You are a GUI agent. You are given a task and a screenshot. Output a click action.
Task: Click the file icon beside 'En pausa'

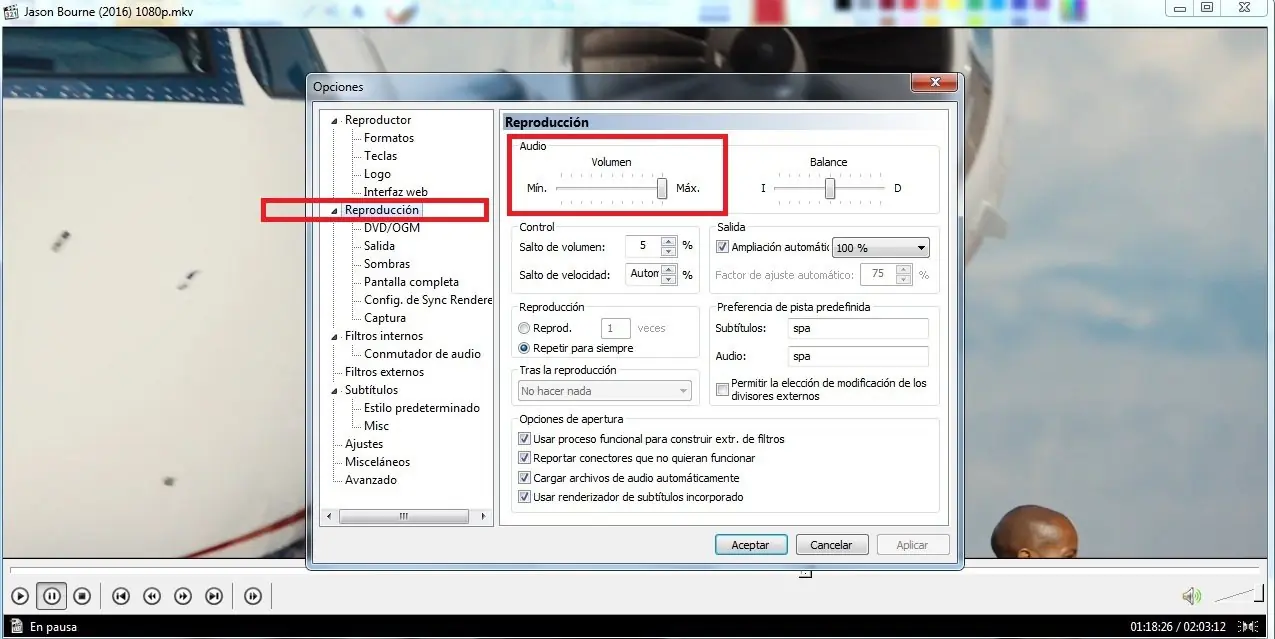click(x=16, y=627)
